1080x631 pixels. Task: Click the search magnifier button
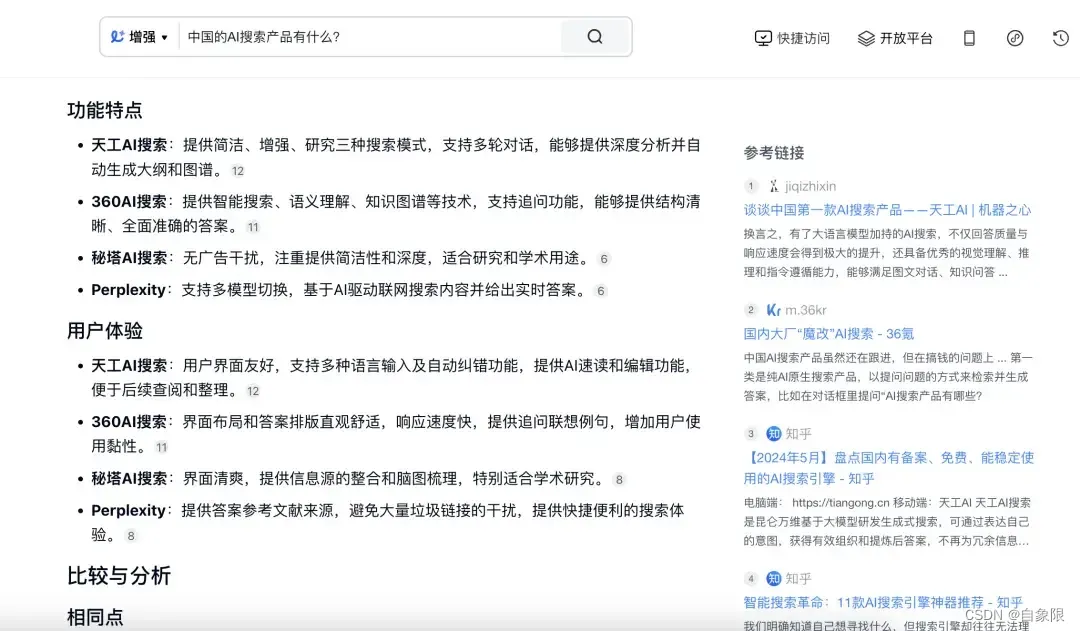tap(595, 37)
